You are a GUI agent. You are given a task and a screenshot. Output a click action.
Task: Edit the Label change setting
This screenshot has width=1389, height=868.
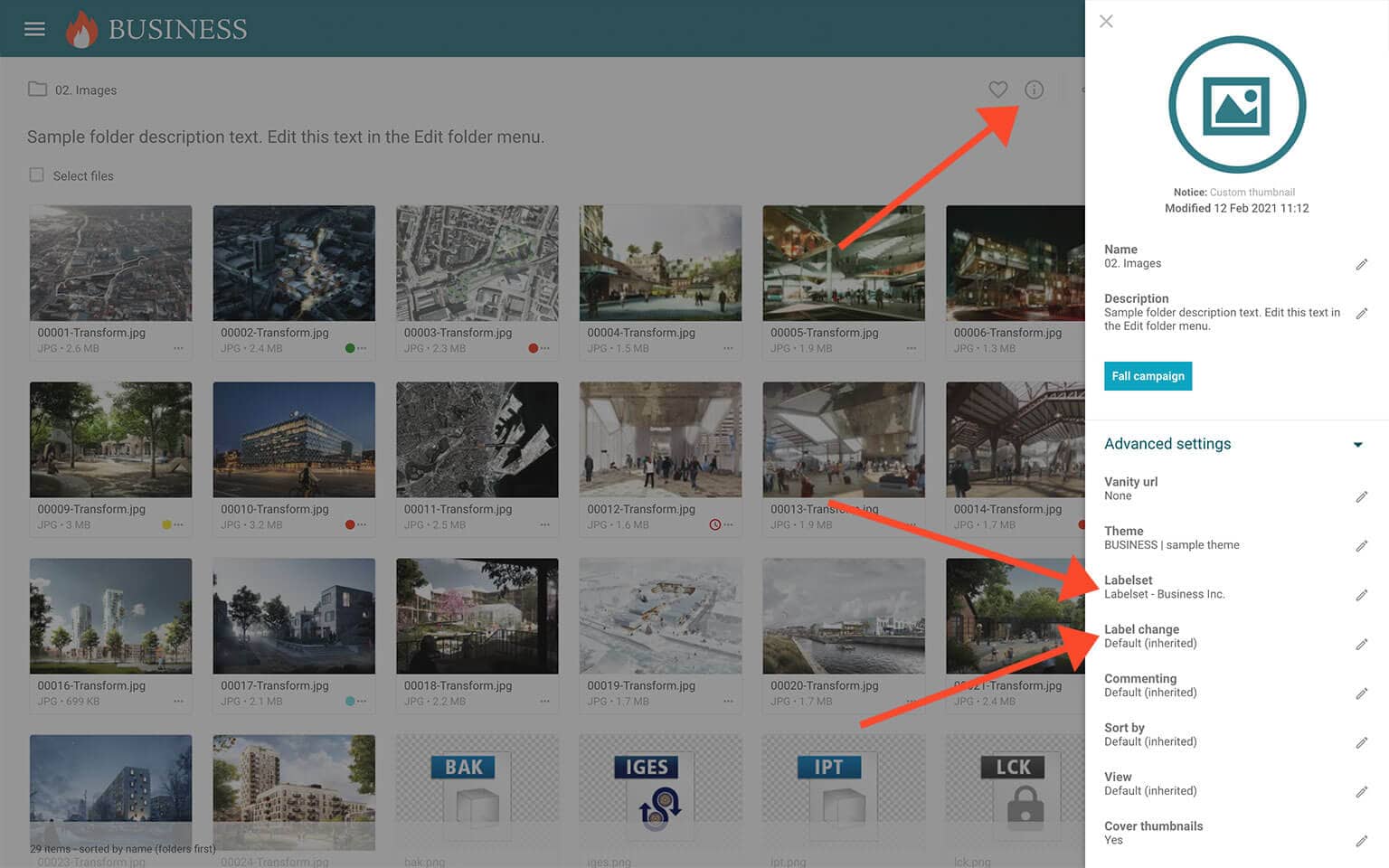(1361, 645)
